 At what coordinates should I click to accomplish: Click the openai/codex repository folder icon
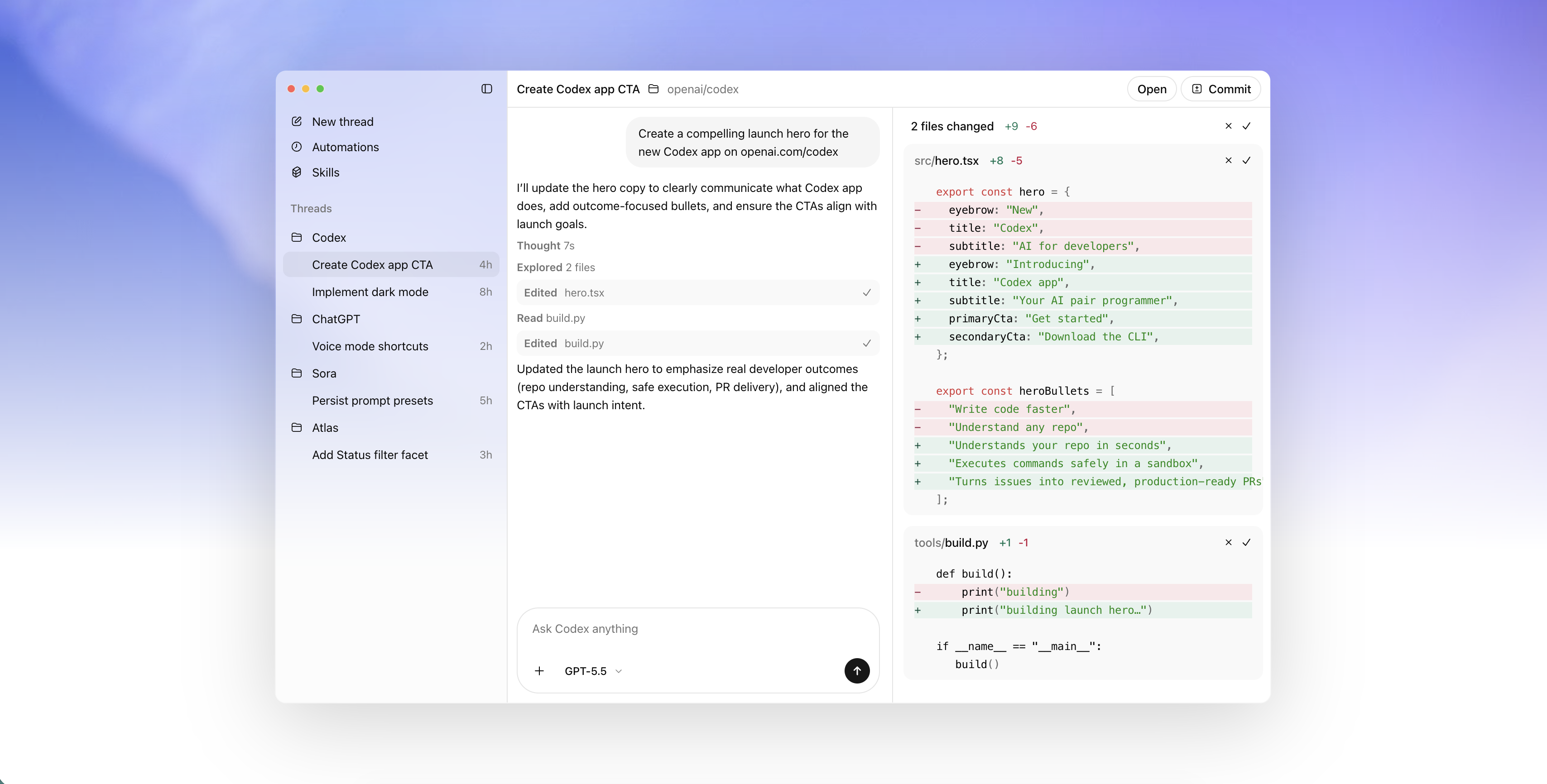[x=653, y=89]
